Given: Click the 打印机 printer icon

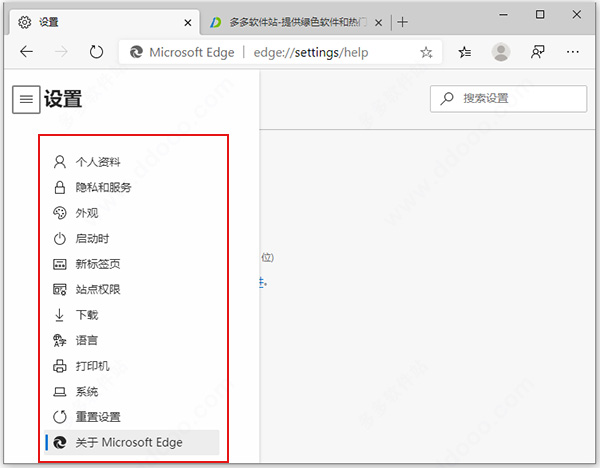Looking at the screenshot, I should pyautogui.click(x=59, y=366).
